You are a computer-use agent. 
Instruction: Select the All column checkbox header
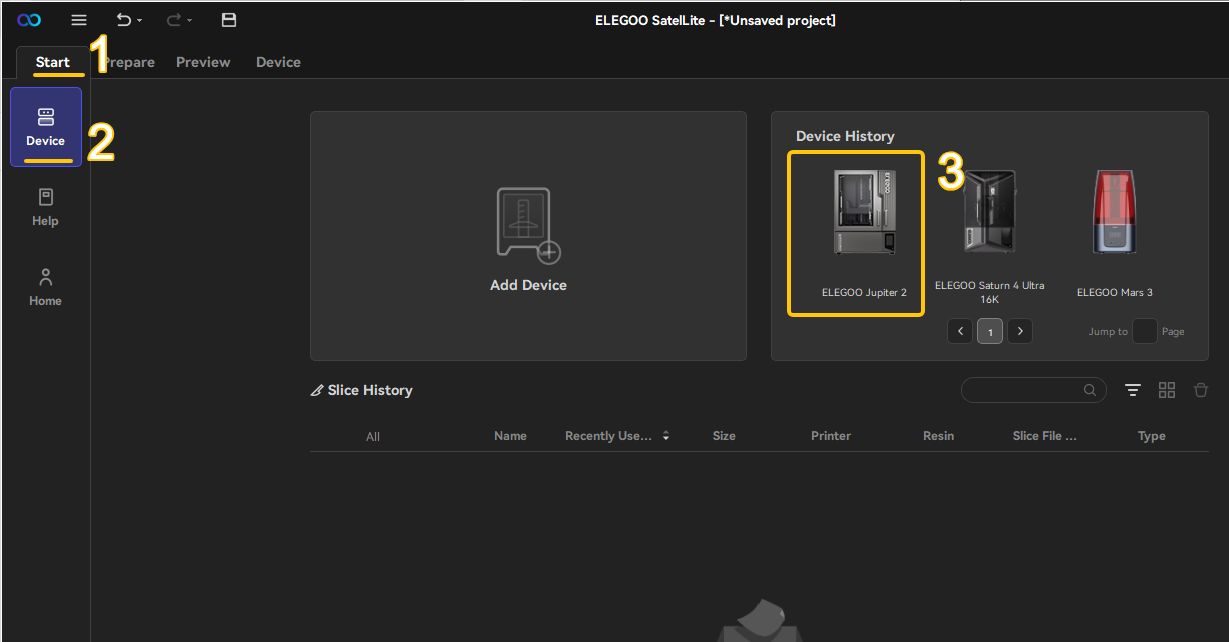tap(373, 437)
